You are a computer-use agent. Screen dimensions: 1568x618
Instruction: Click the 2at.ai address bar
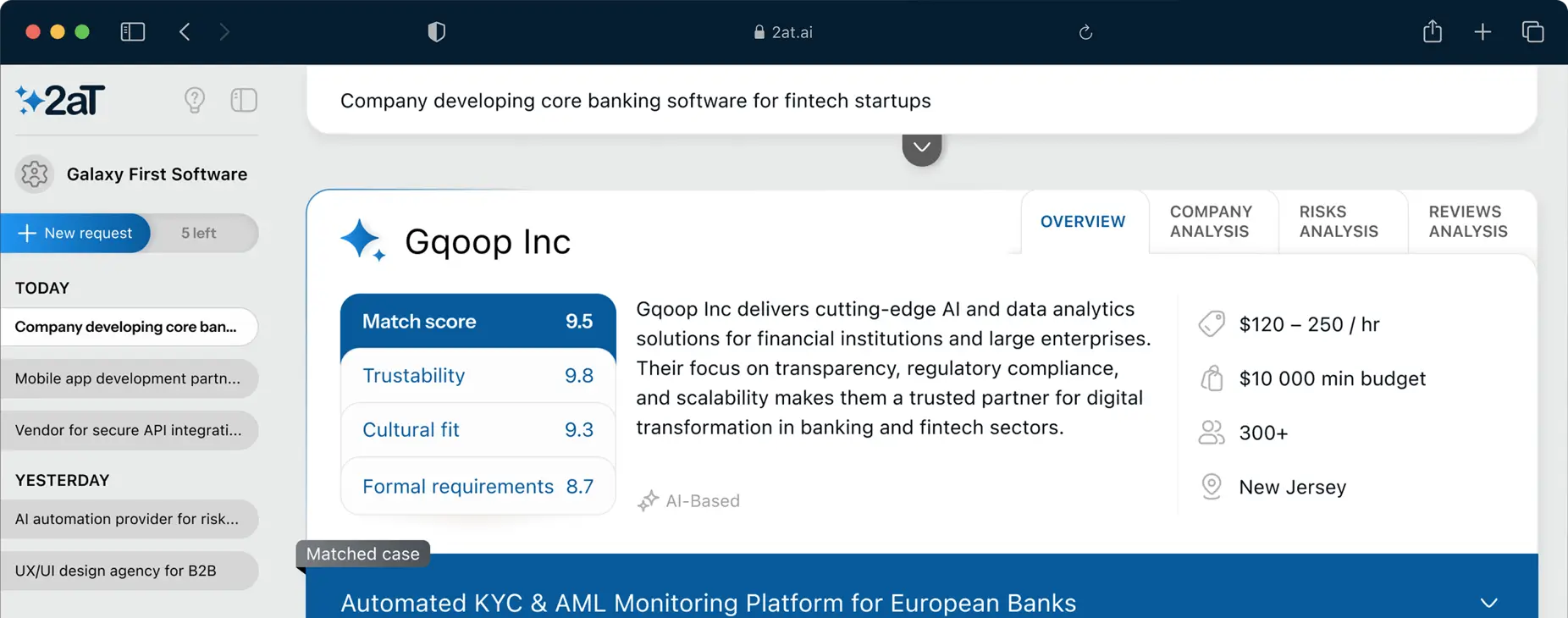784,32
